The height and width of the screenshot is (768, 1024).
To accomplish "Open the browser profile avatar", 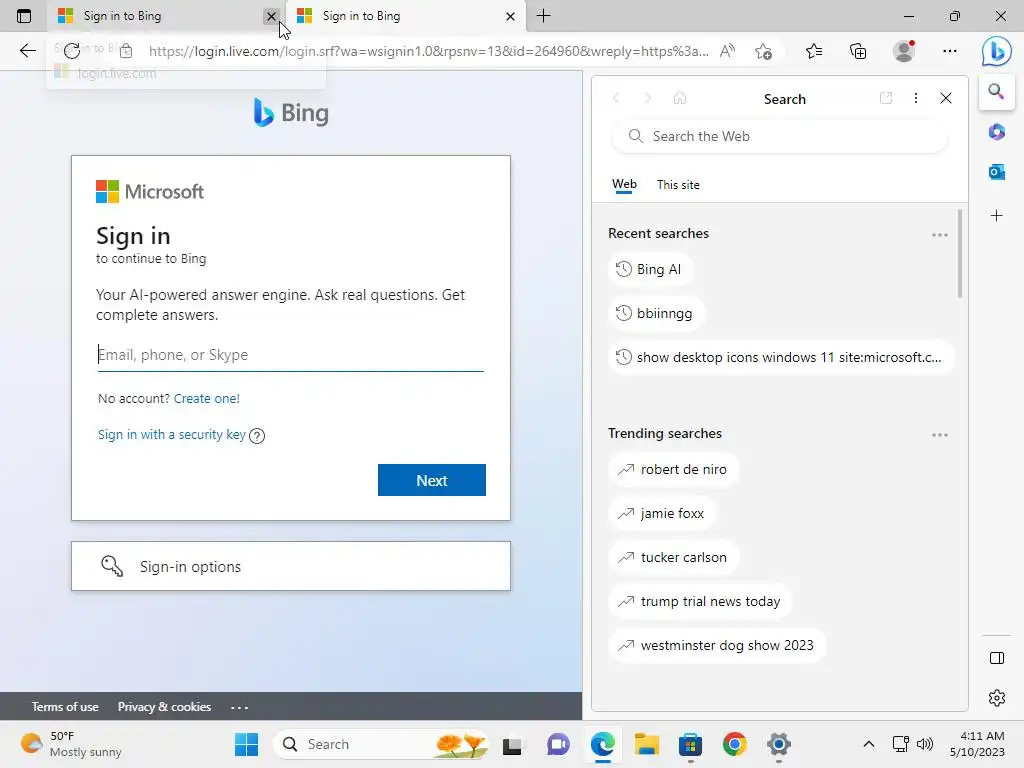I will point(904,51).
